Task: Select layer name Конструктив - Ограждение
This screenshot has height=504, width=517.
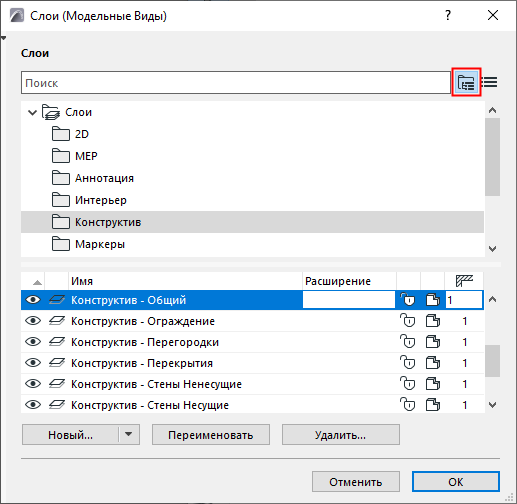Action: coord(143,321)
